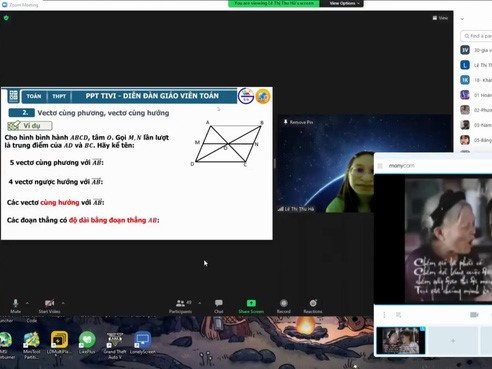Open the Participants panel button

[x=180, y=306]
